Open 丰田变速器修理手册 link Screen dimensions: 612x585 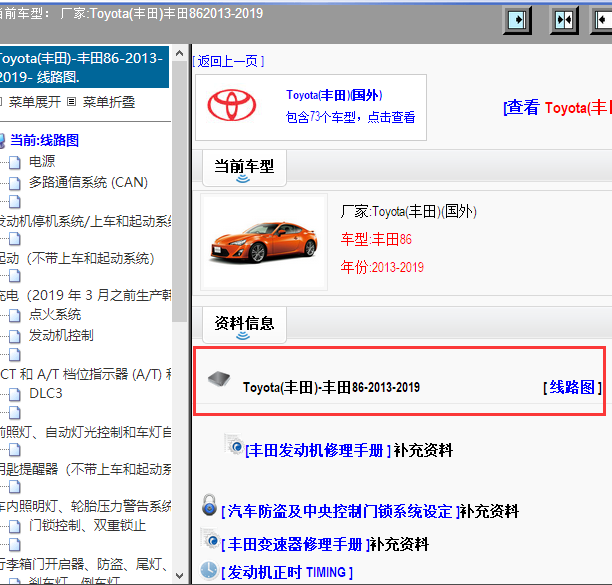(x=295, y=544)
